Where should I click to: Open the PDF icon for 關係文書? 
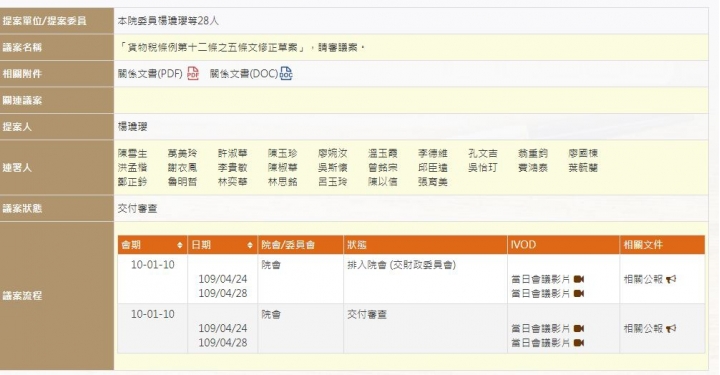pos(193,73)
